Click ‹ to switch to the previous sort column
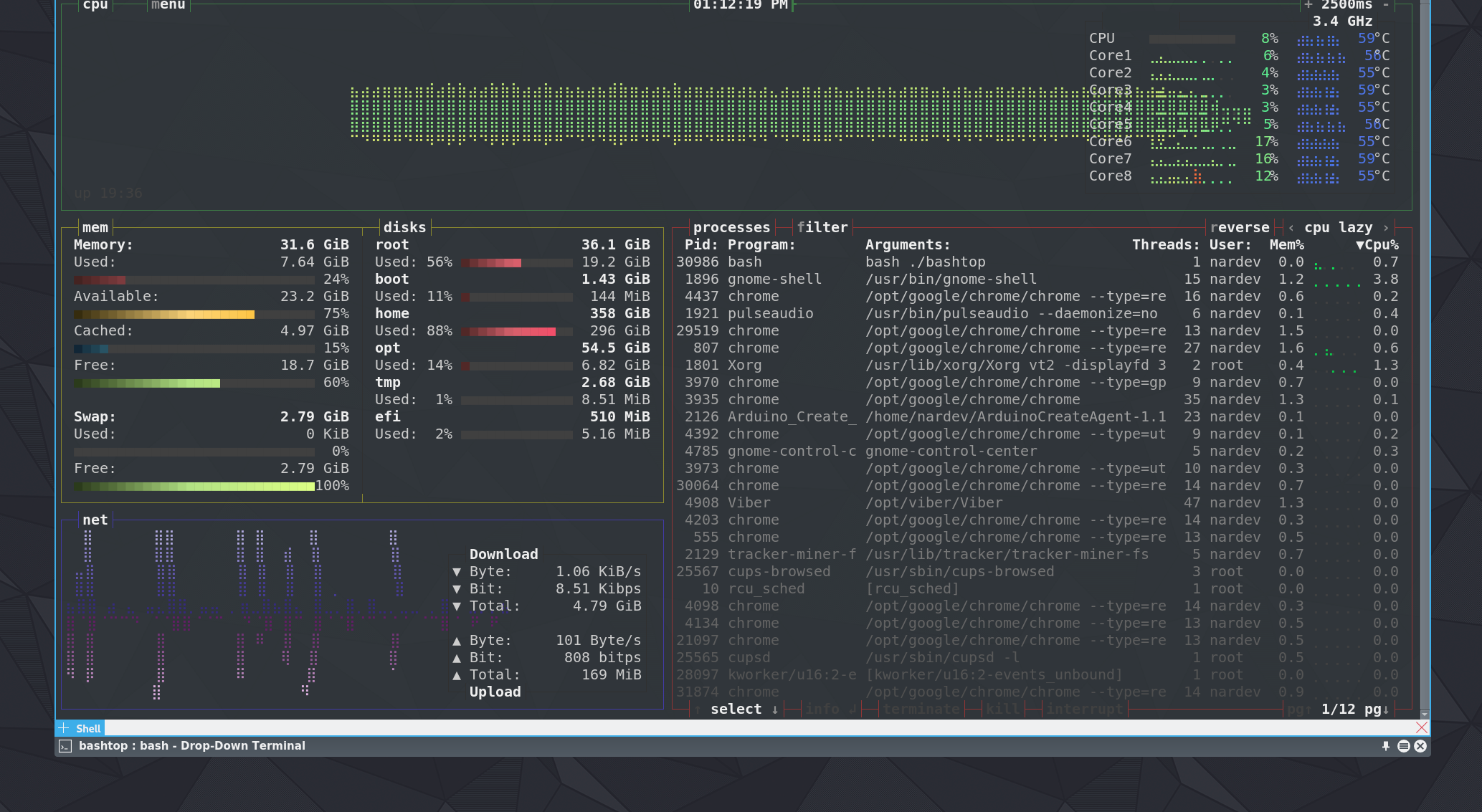This screenshot has width=1482, height=812. coord(1291,227)
